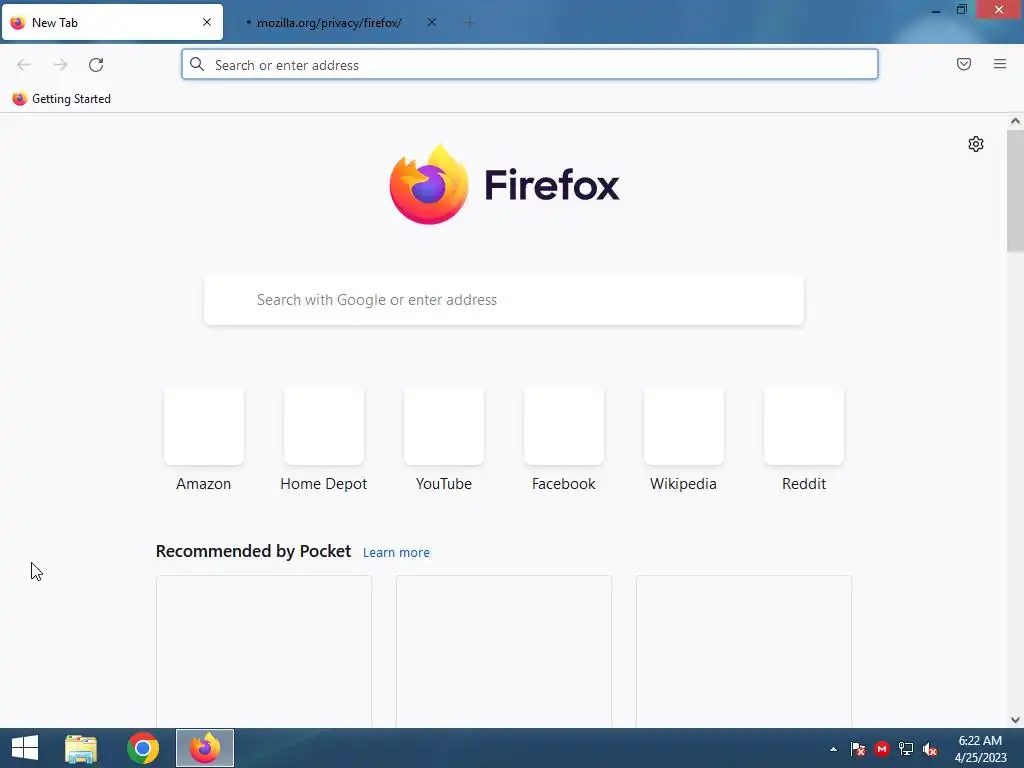
Task: Close the New Tab tab
Action: click(x=207, y=22)
